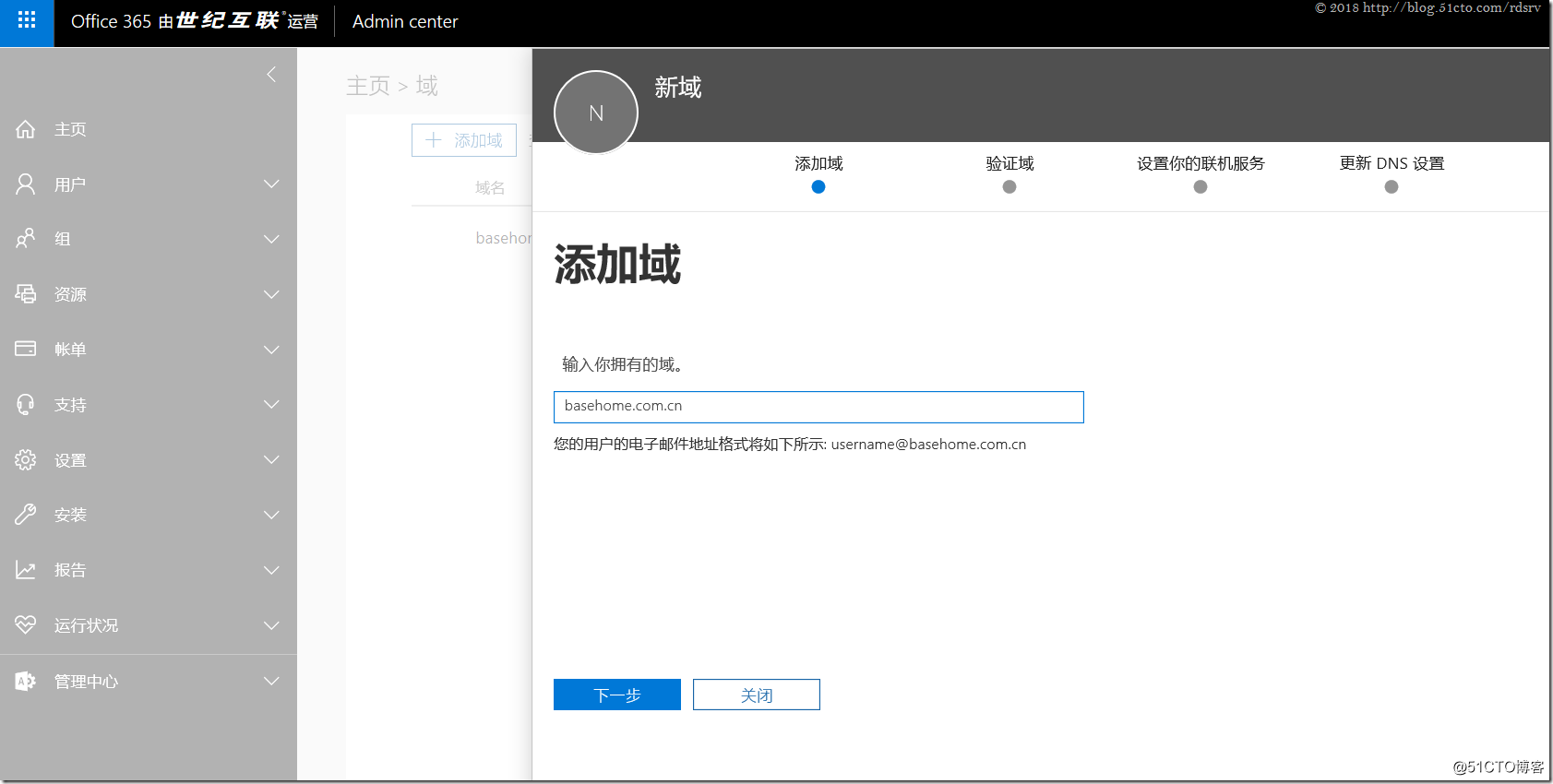Click the 添加域 button behind the panel
1553x784 pixels.
464,140
